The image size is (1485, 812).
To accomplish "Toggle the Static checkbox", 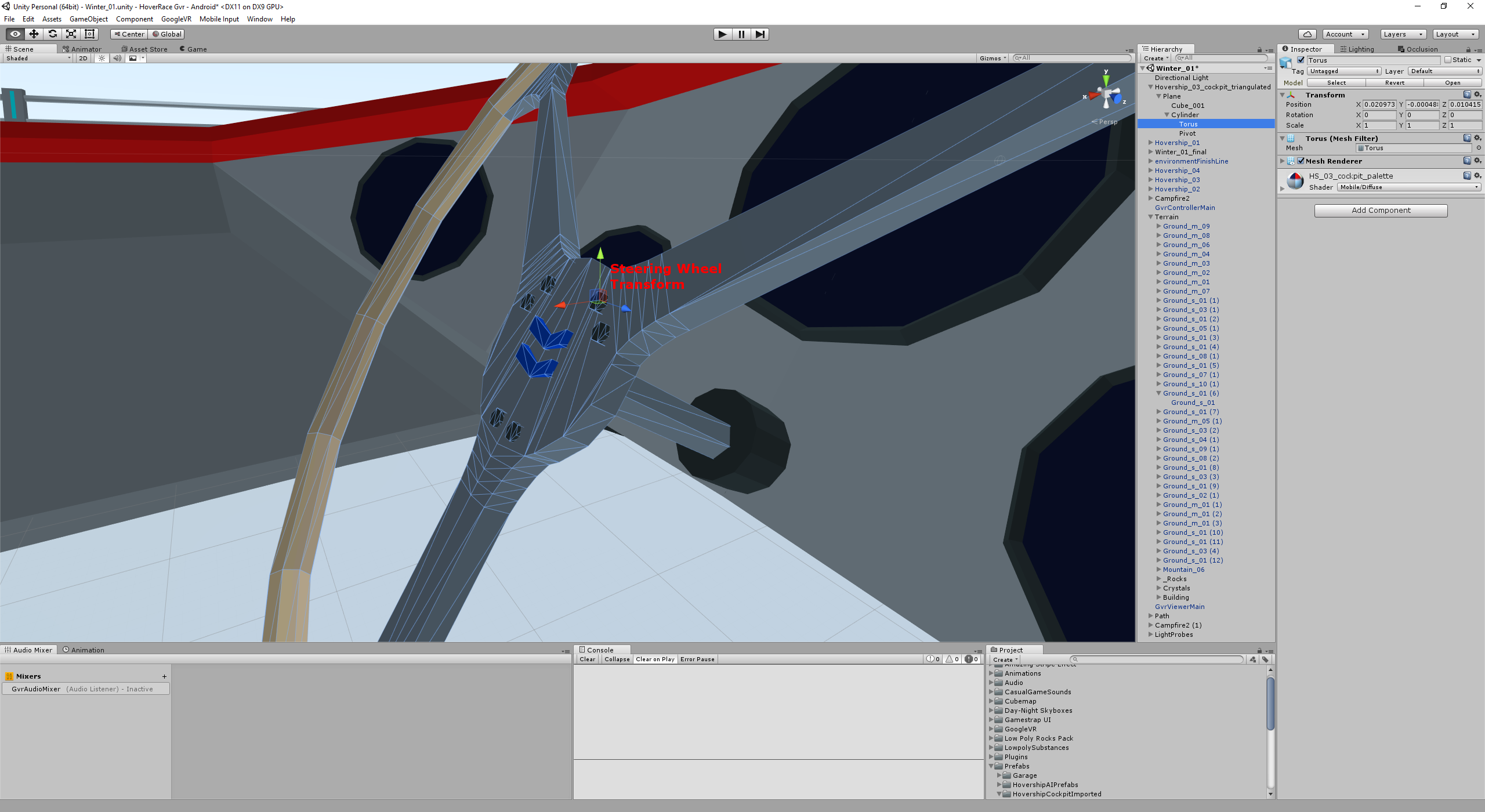I will 1448,60.
